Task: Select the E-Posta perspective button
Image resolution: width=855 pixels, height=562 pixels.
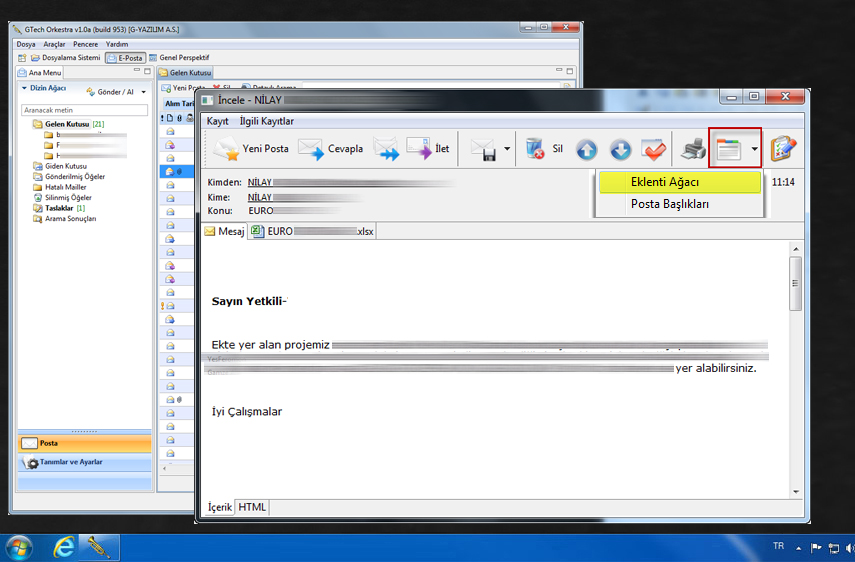Action: coord(125,58)
